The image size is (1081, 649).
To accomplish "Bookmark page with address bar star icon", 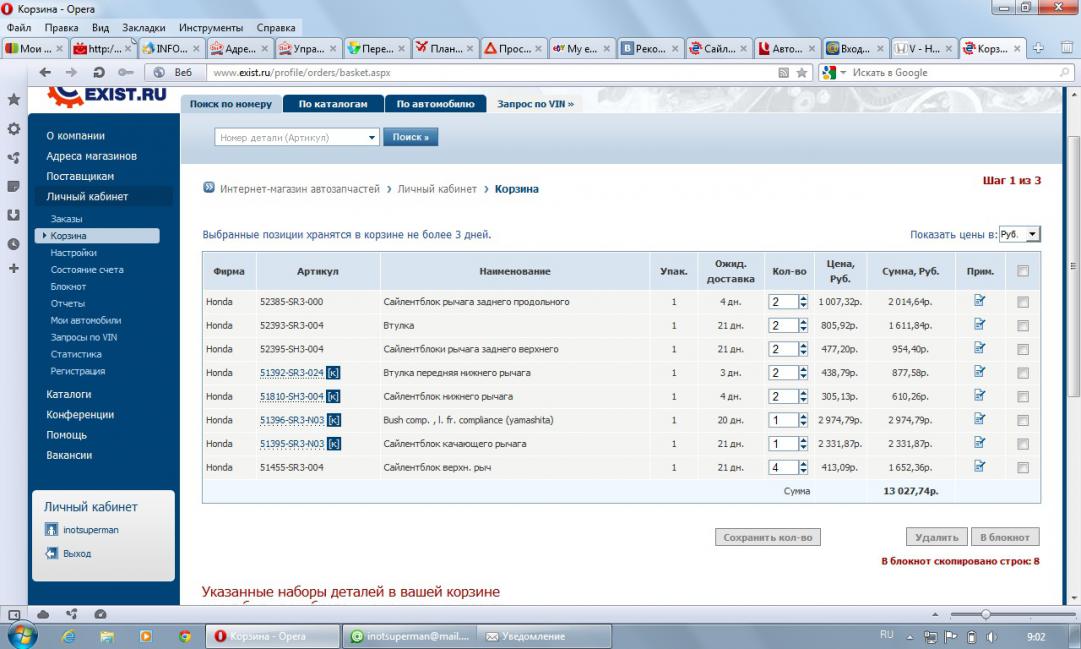I will [802, 72].
